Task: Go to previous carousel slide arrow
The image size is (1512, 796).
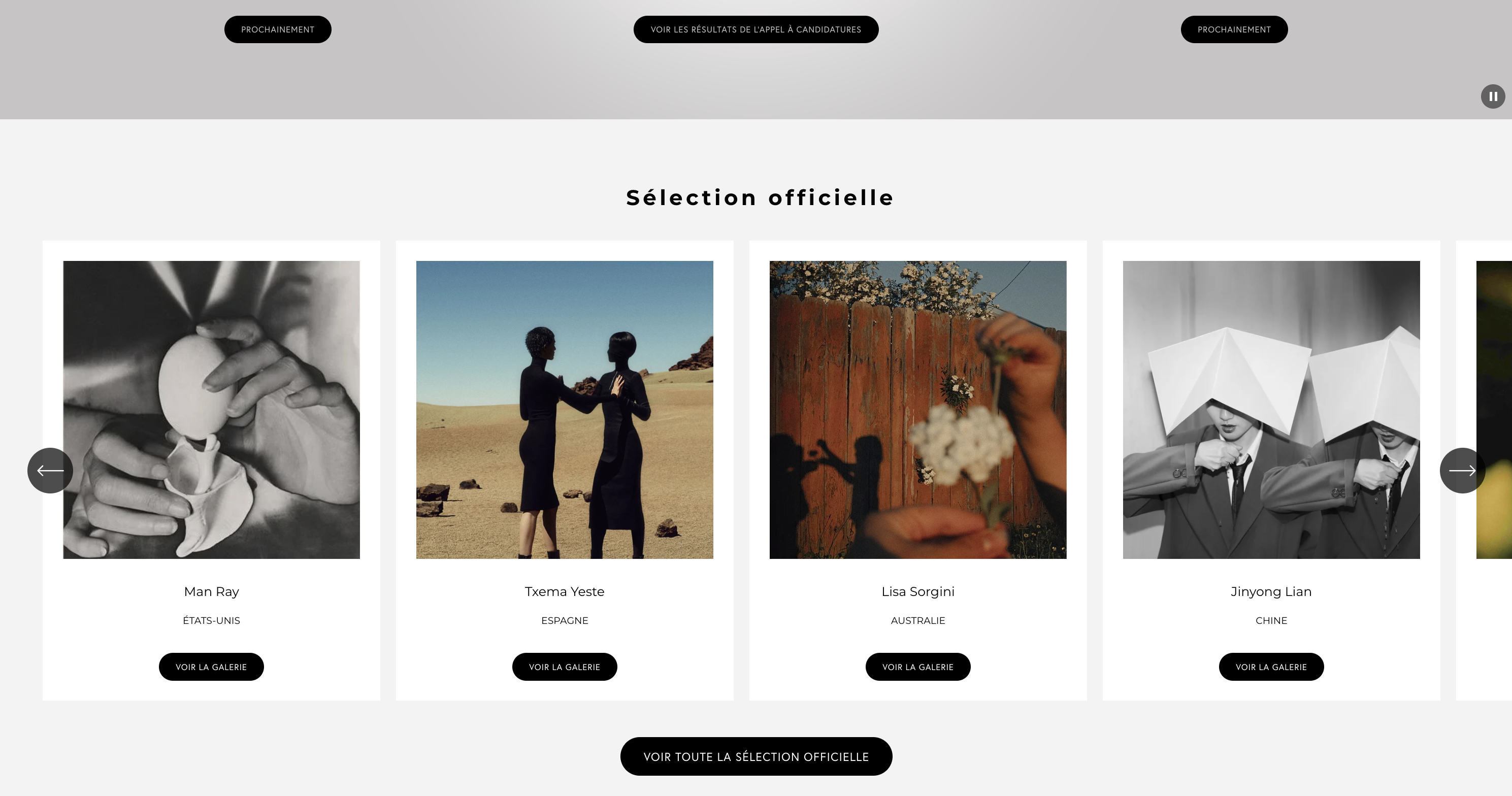Action: (x=50, y=470)
